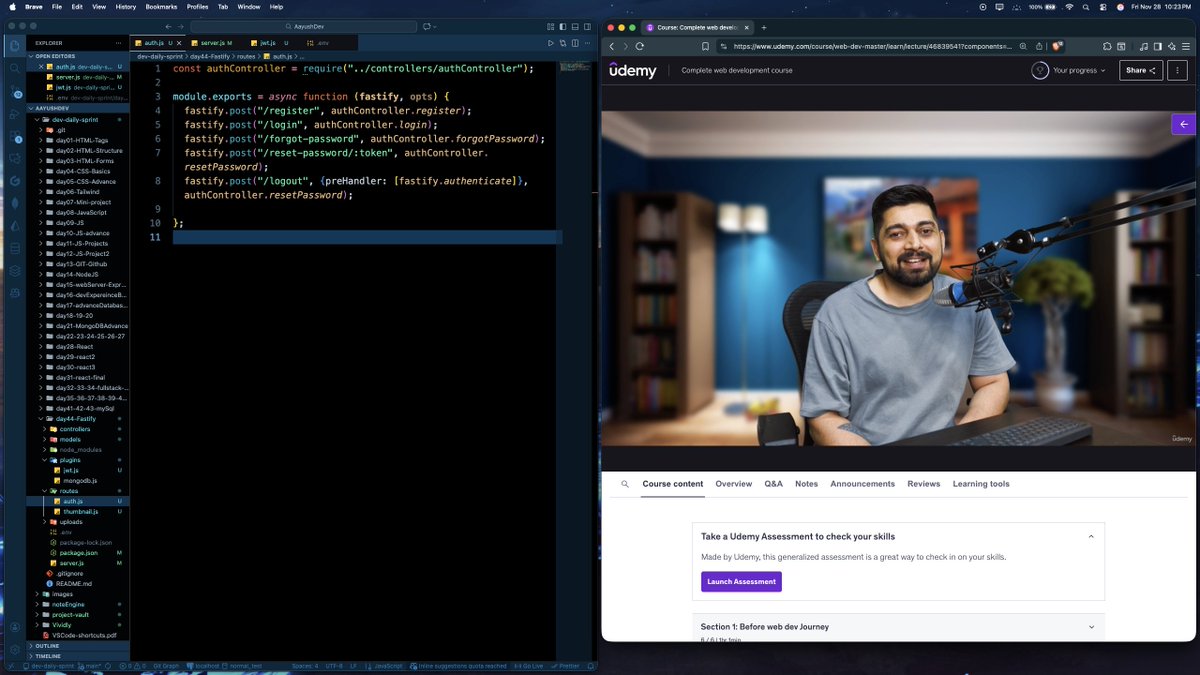The width and height of the screenshot is (1200, 675).
Task: Collapse the Take a Udemy Assessment card
Action: [x=1091, y=536]
